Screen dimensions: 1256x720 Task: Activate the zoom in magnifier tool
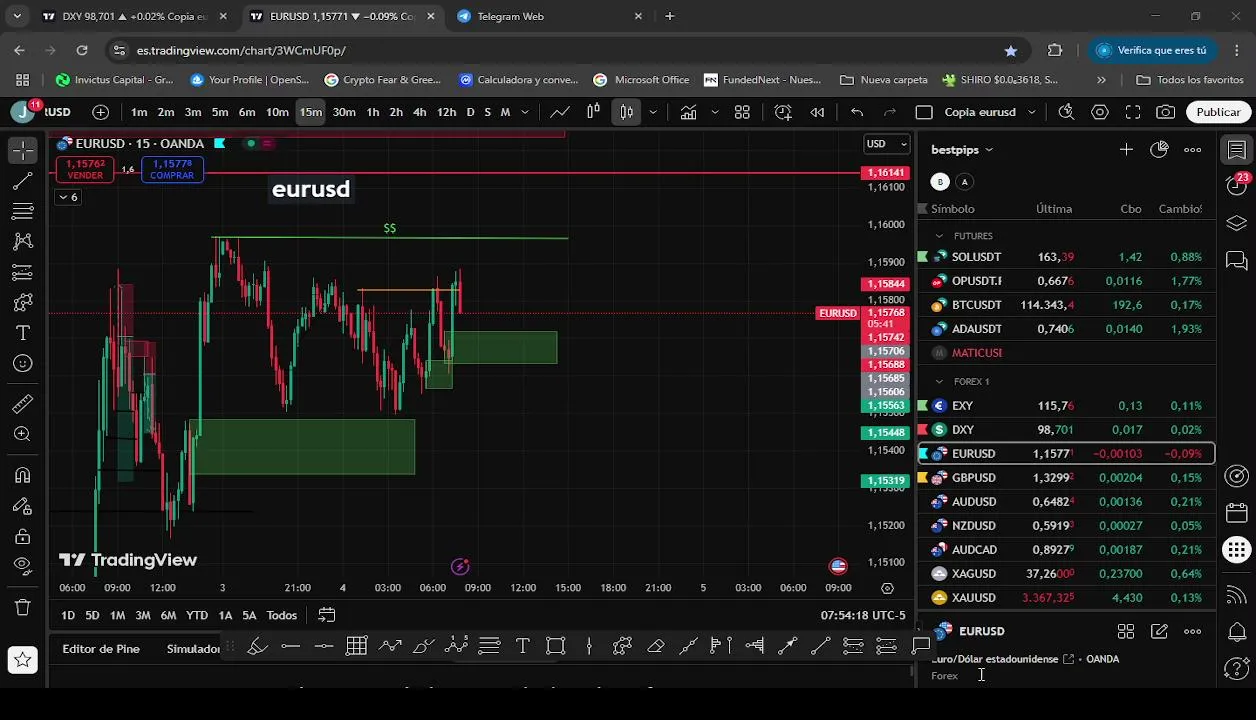23,435
